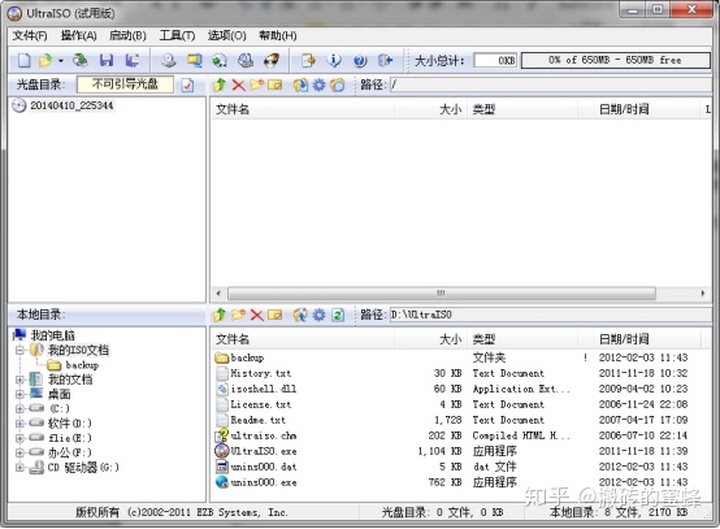The width and height of the screenshot is (720, 529).
Task: Sort local pane by 类型 column header
Action: point(522,339)
